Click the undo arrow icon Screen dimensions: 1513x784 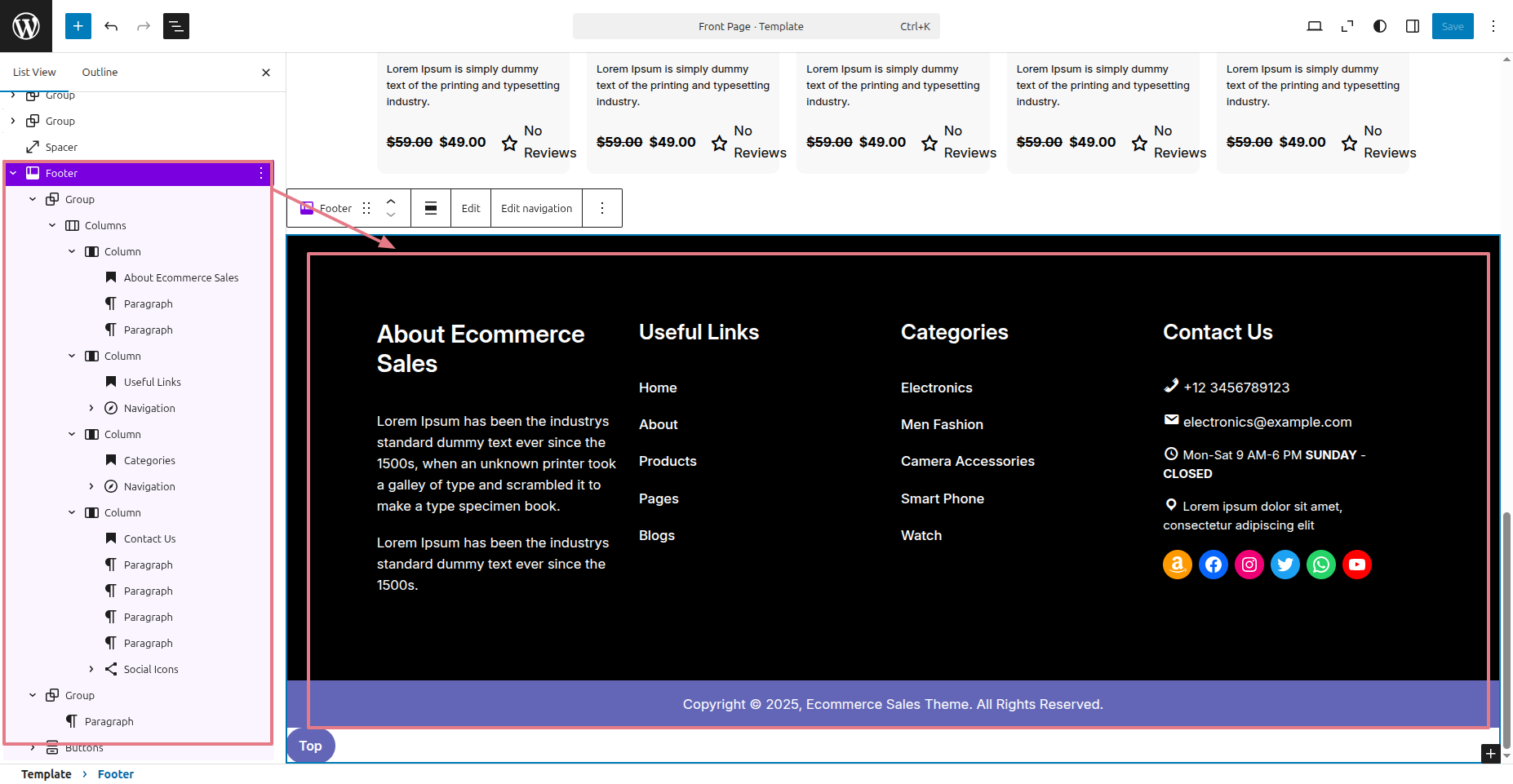pyautogui.click(x=111, y=26)
